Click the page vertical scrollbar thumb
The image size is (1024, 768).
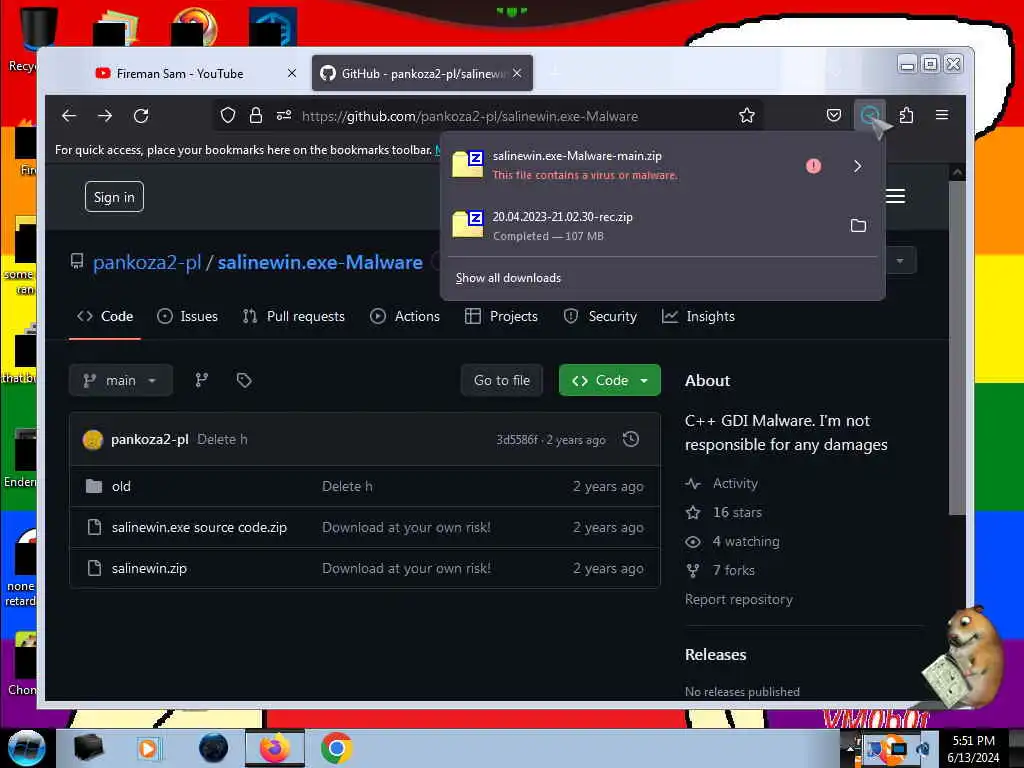coord(957,348)
